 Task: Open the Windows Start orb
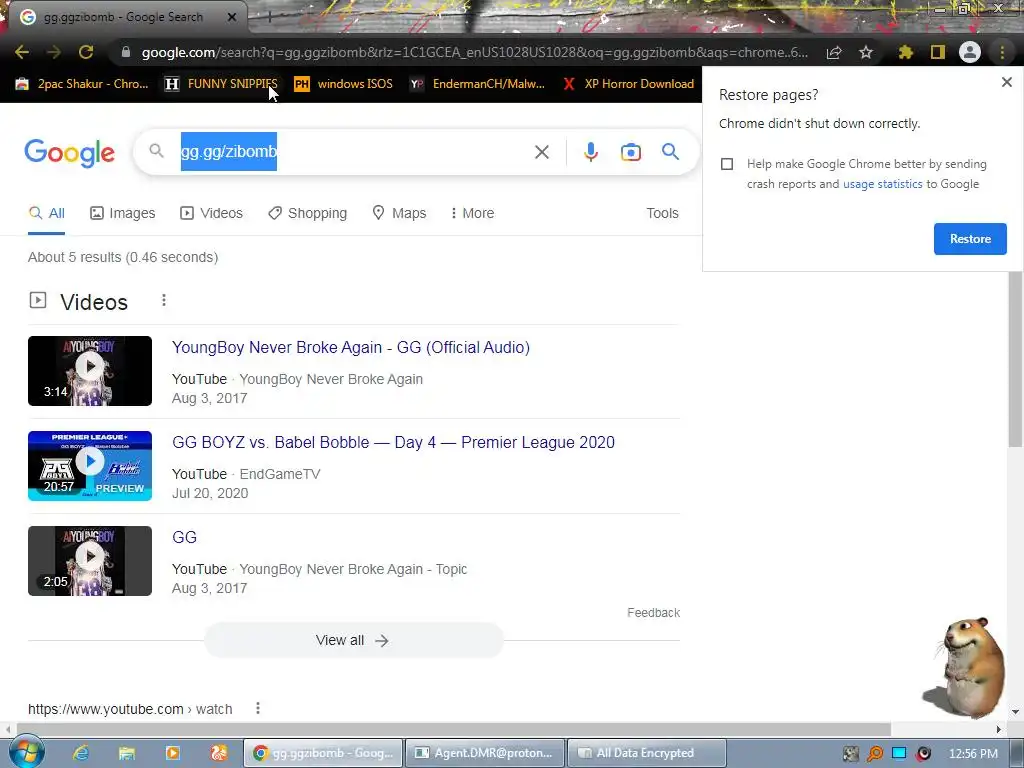tap(27, 752)
